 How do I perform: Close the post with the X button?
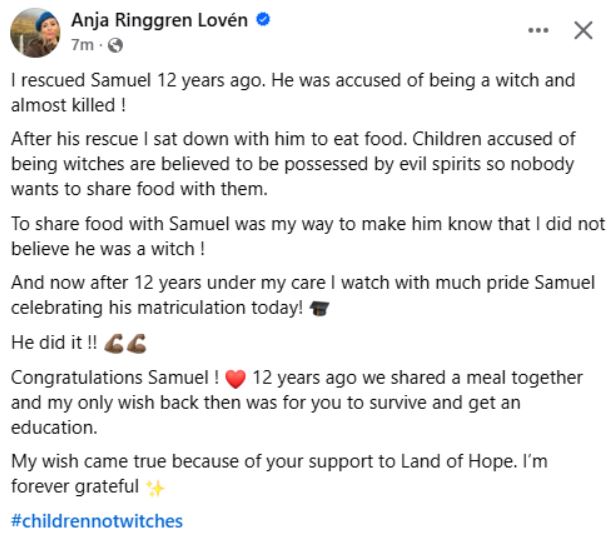click(583, 30)
